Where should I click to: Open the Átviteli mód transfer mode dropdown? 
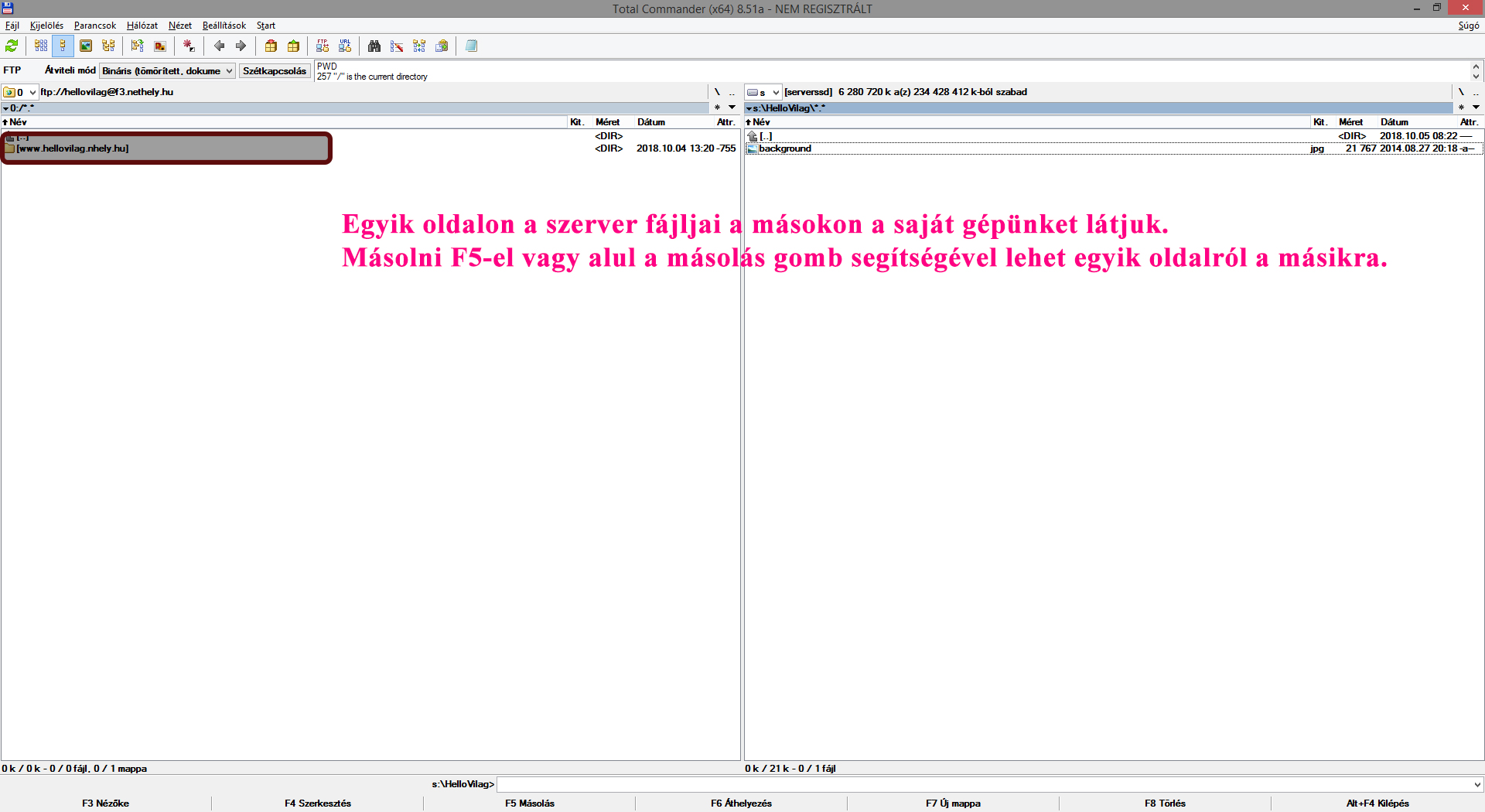167,71
